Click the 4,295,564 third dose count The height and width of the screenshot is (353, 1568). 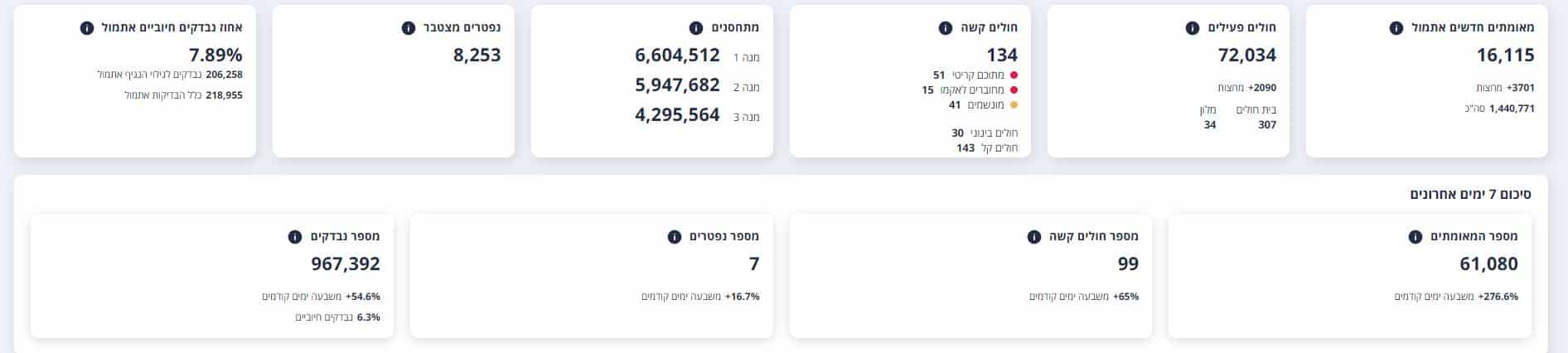click(x=677, y=115)
